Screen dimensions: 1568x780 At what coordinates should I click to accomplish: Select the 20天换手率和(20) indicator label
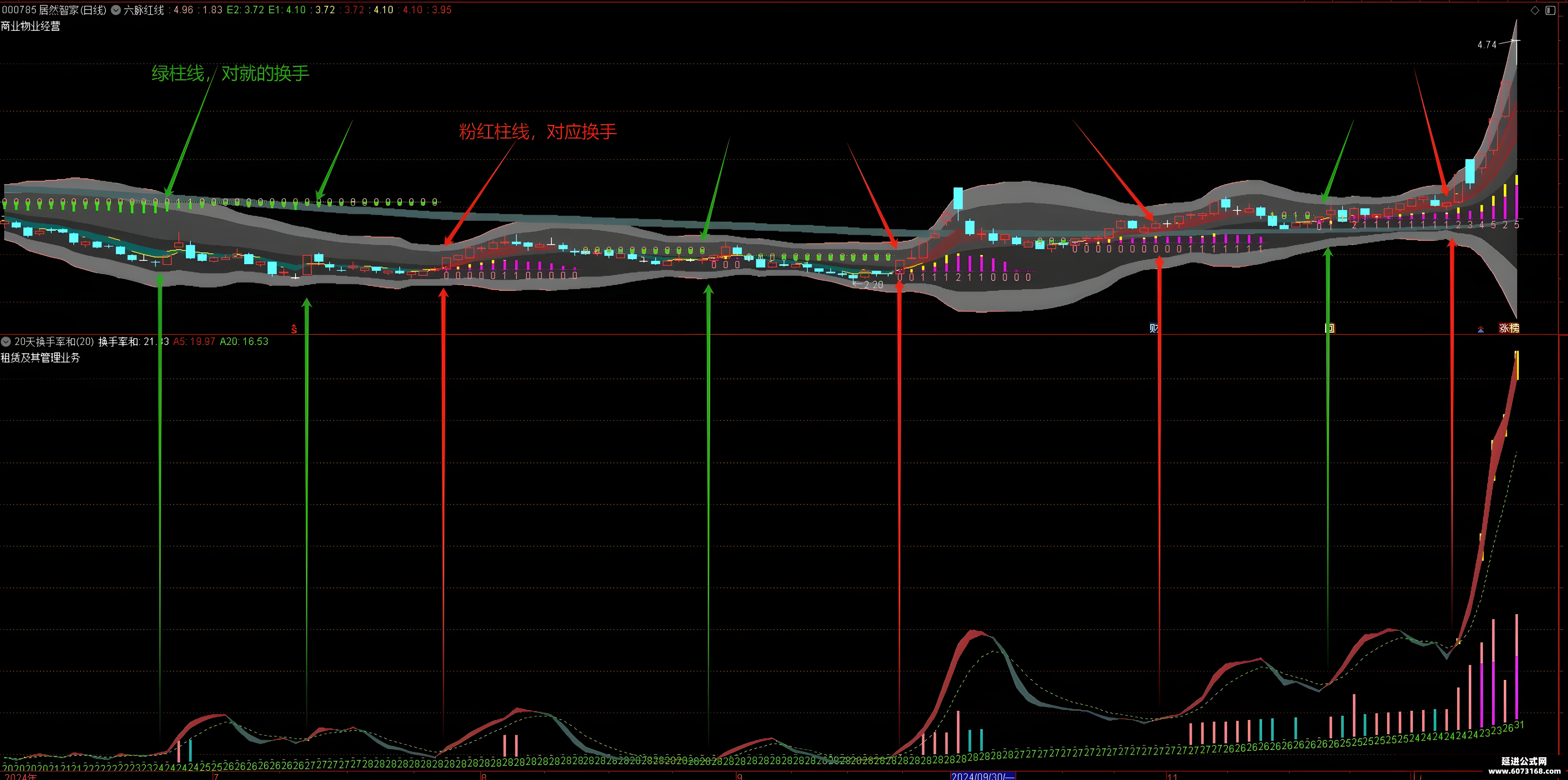(54, 342)
